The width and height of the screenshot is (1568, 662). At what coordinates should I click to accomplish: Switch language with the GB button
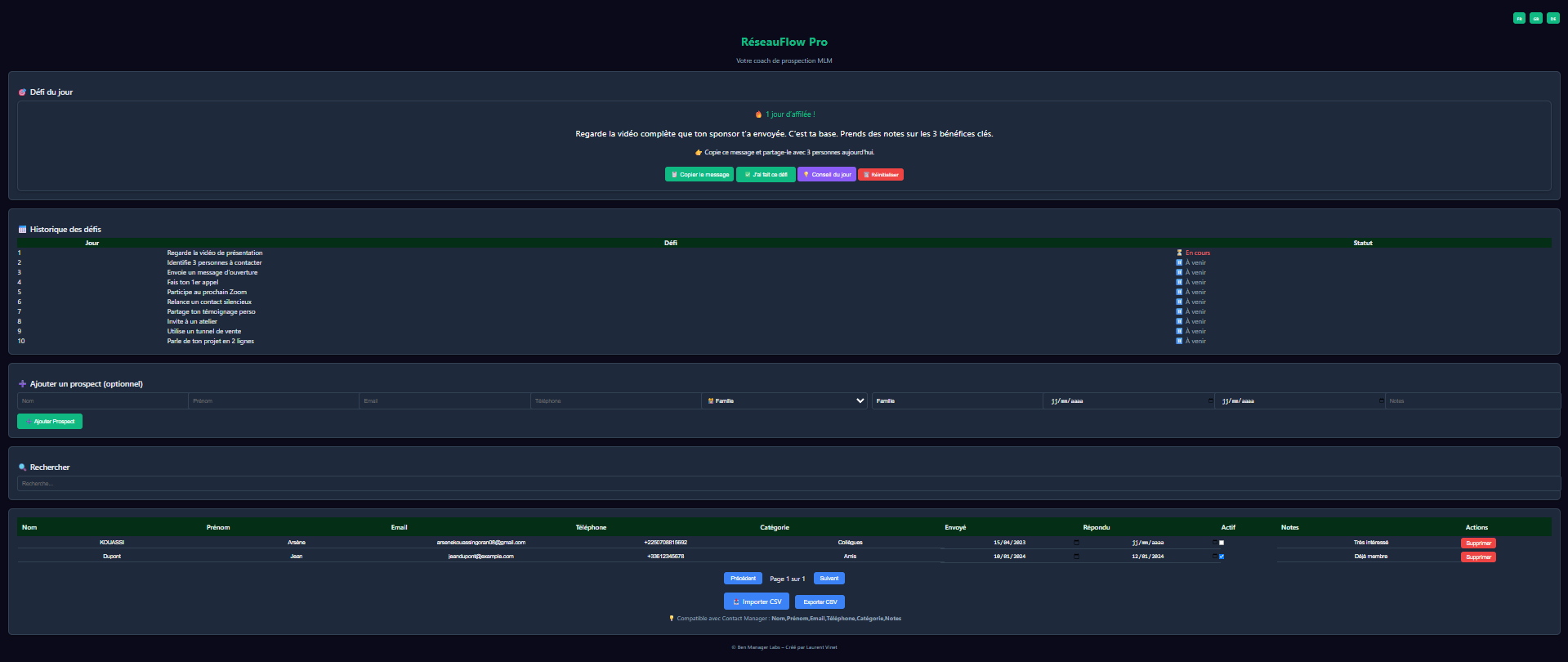1536,18
